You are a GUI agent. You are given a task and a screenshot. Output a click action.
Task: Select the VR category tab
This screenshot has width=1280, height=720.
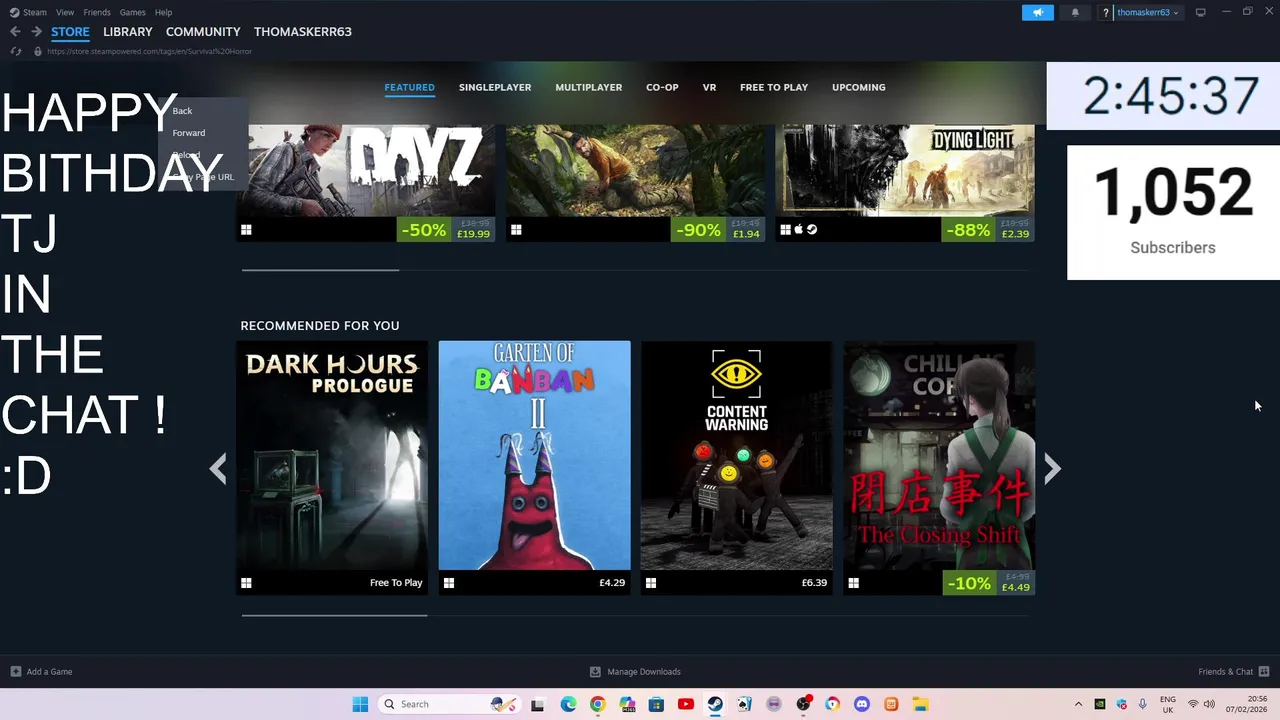(x=709, y=87)
